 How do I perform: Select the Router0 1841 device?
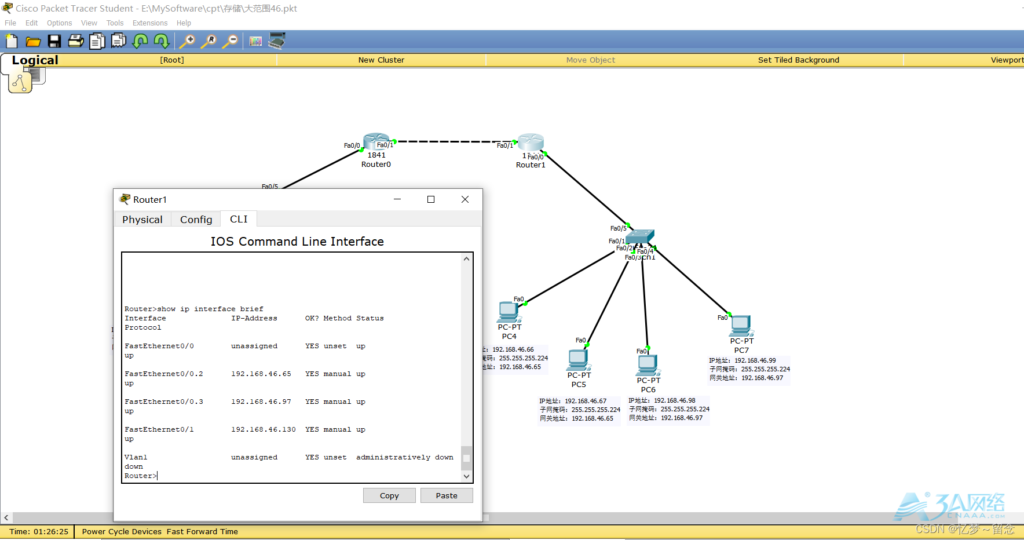point(376,144)
